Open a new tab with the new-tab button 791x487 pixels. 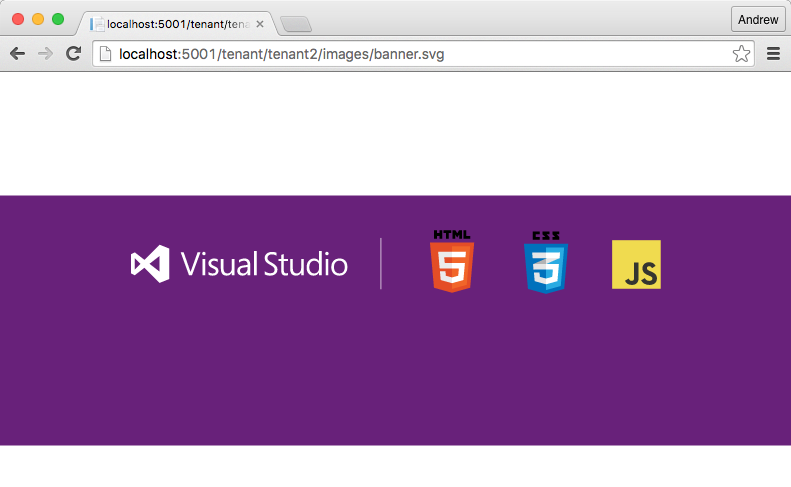[296, 24]
